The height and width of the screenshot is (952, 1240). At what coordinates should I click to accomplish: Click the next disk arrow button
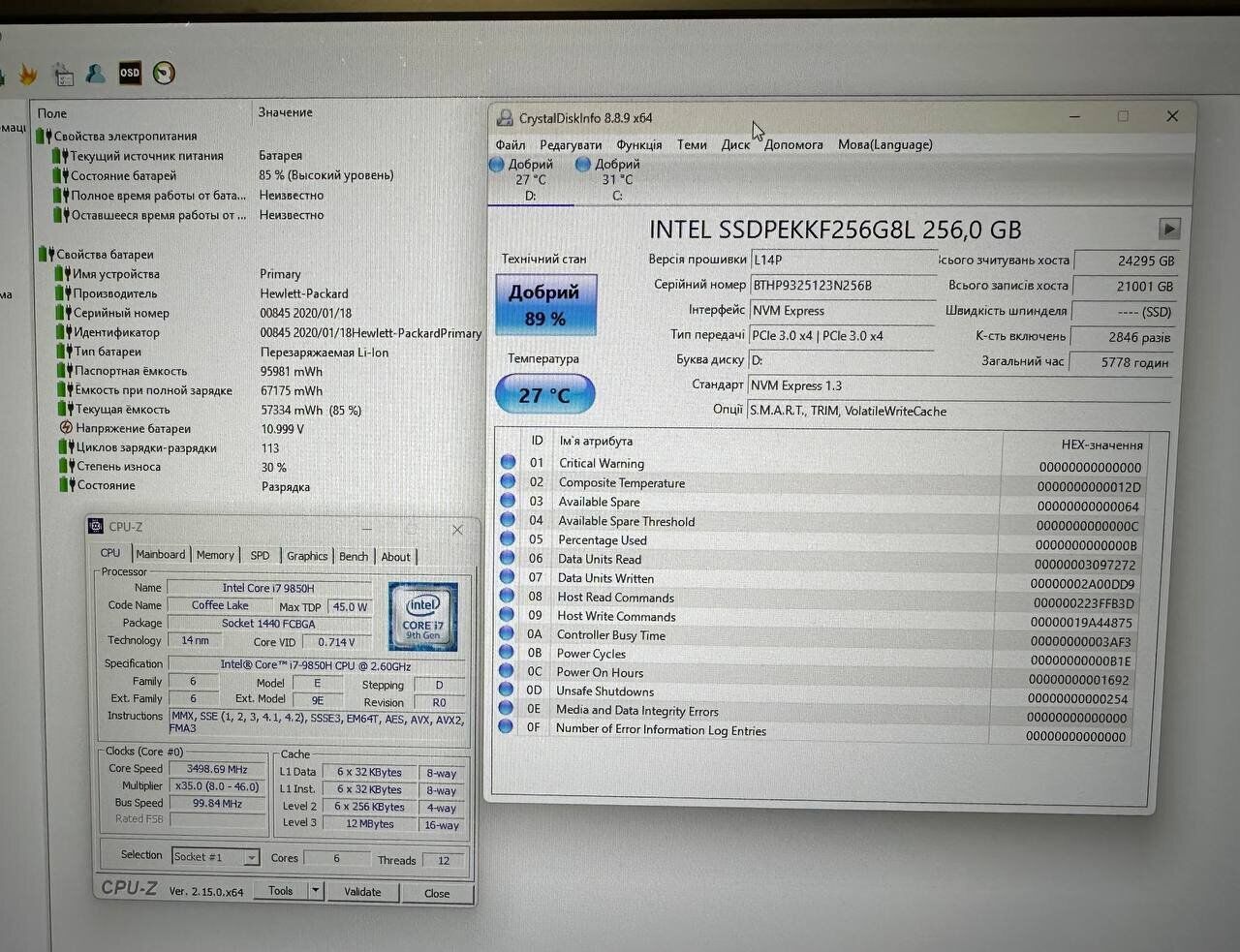coord(1169,229)
